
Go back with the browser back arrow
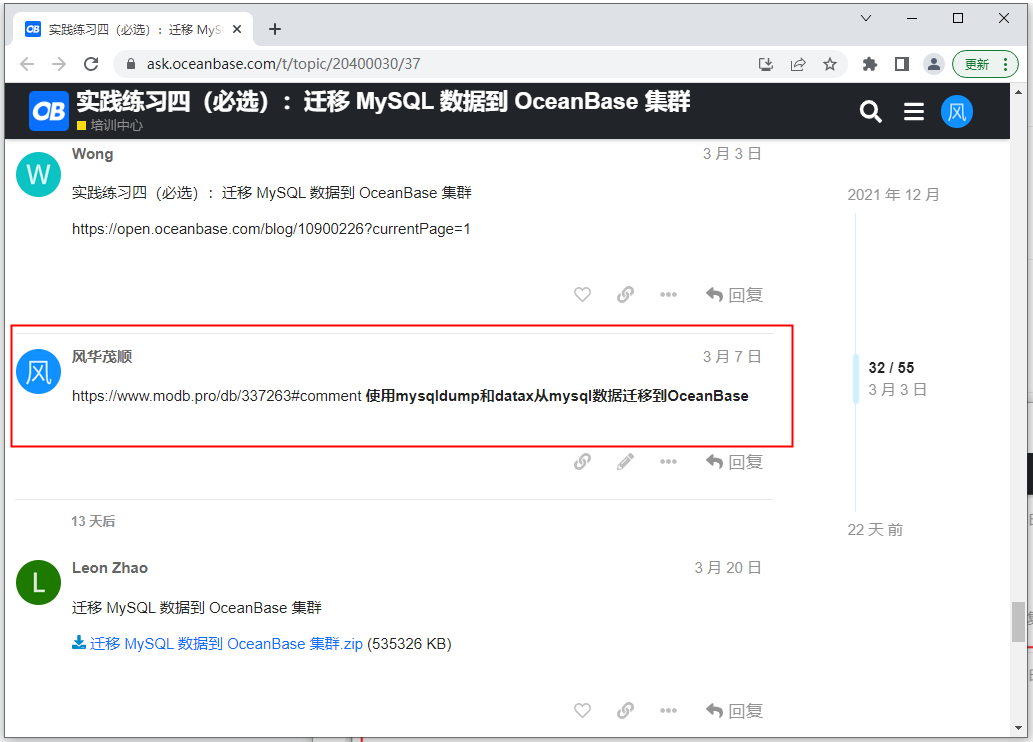pos(27,64)
